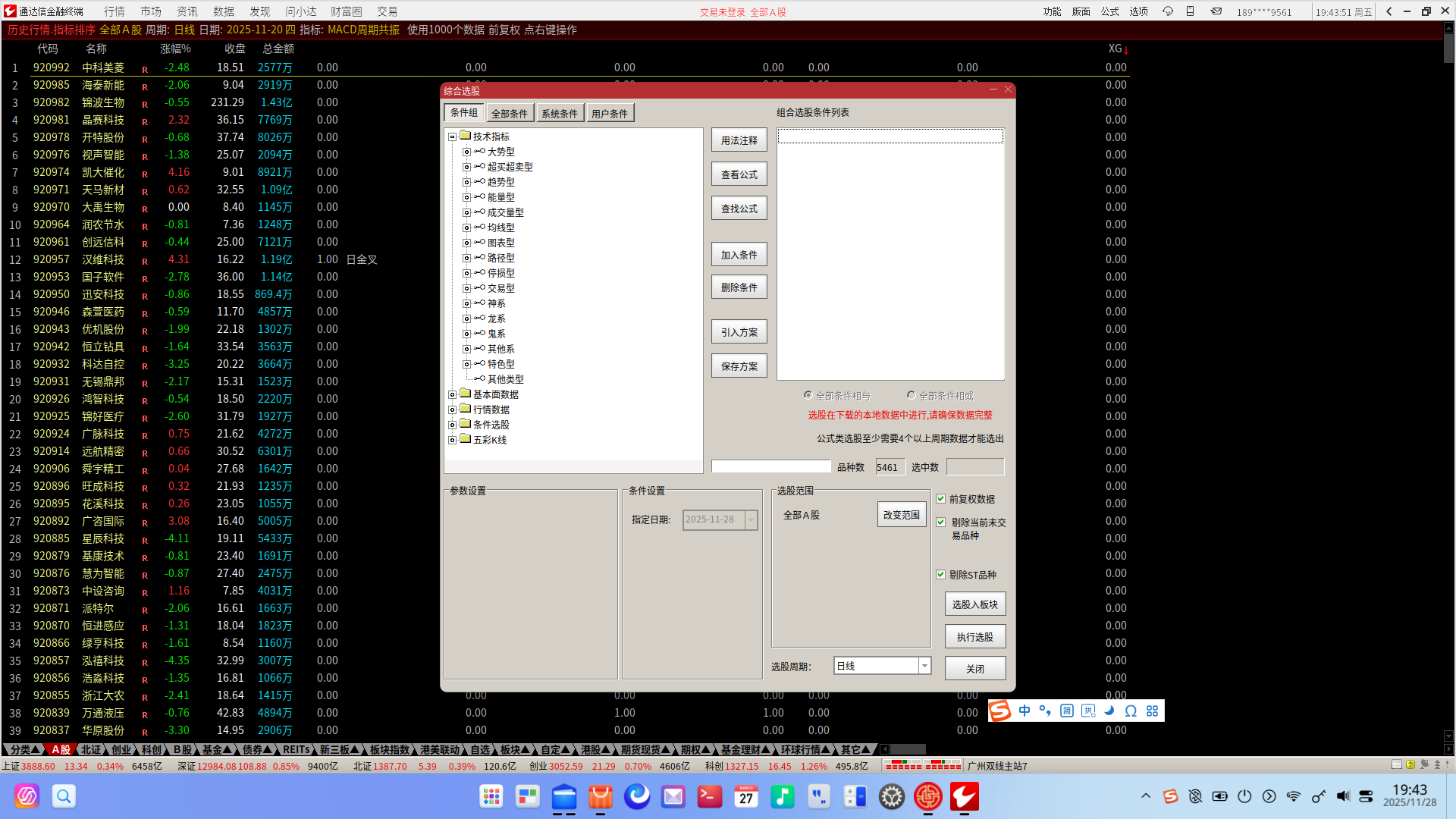This screenshot has width=1456, height=819.
Task: Click the back arrow icon in title bar
Action: pos(1389,11)
